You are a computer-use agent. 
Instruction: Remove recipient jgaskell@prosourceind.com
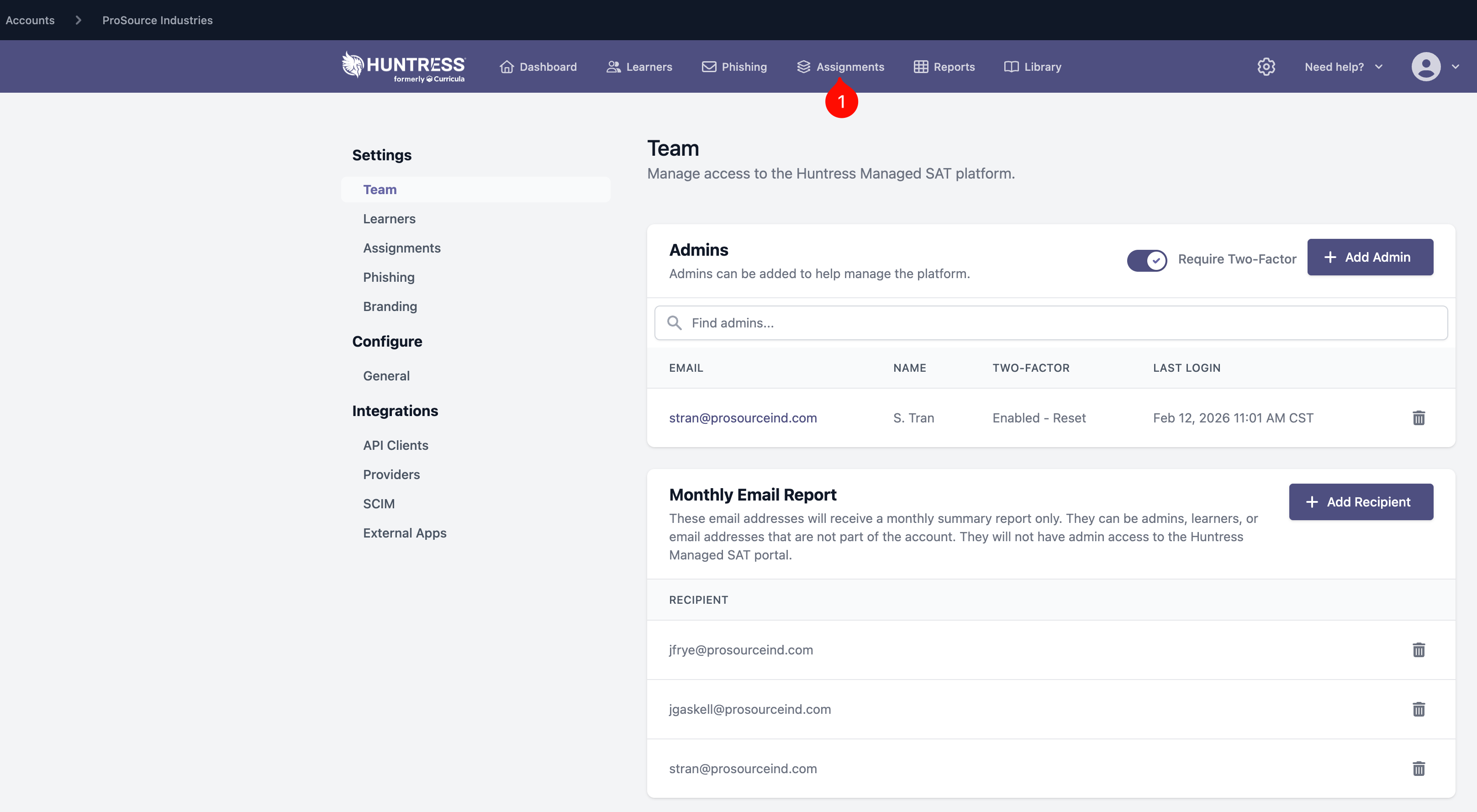click(x=1419, y=709)
